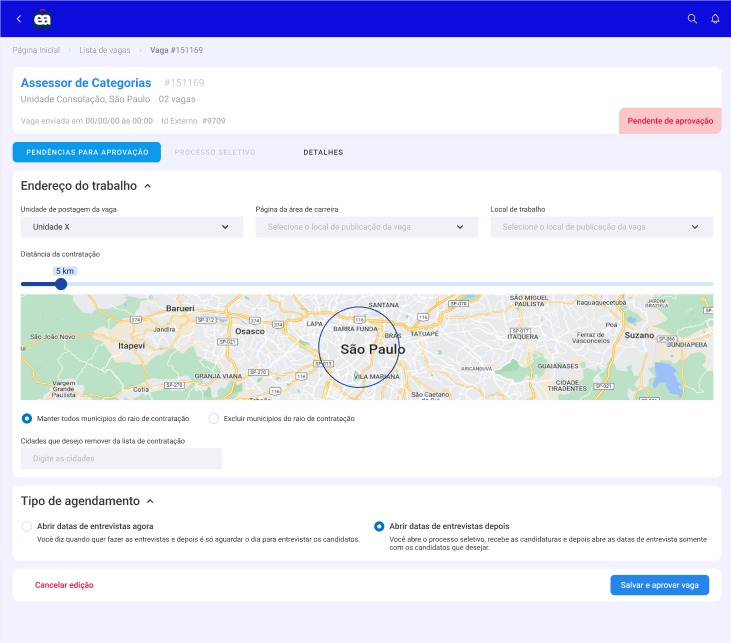Click Cancelar edição link
Image resolution: width=731 pixels, height=643 pixels.
[x=64, y=585]
